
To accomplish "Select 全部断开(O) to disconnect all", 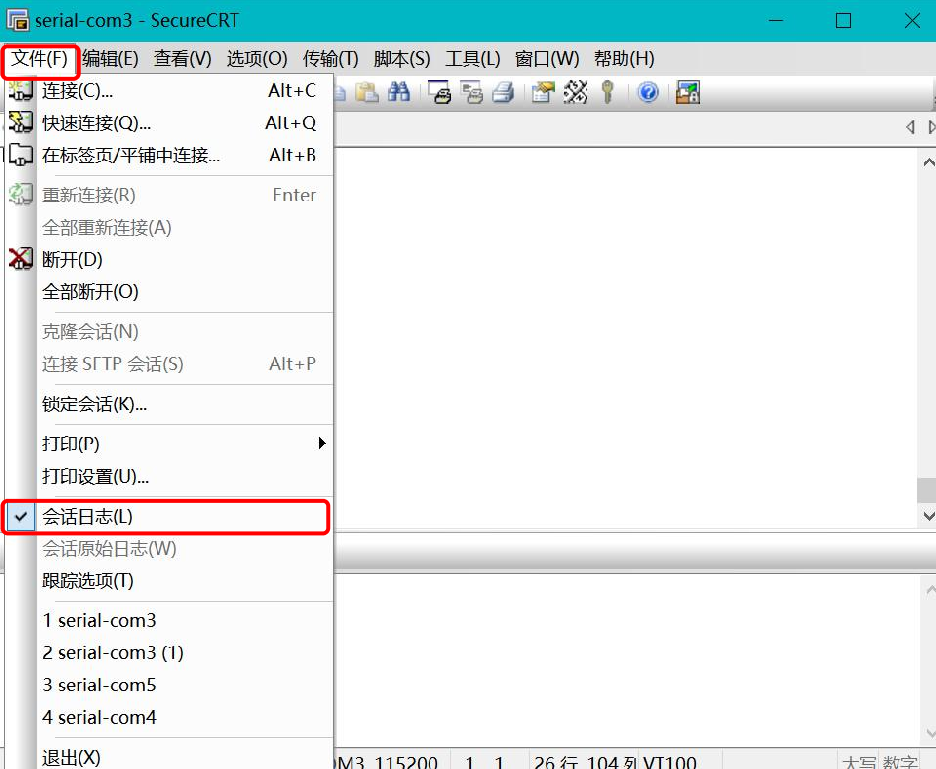I will pyautogui.click(x=168, y=292).
